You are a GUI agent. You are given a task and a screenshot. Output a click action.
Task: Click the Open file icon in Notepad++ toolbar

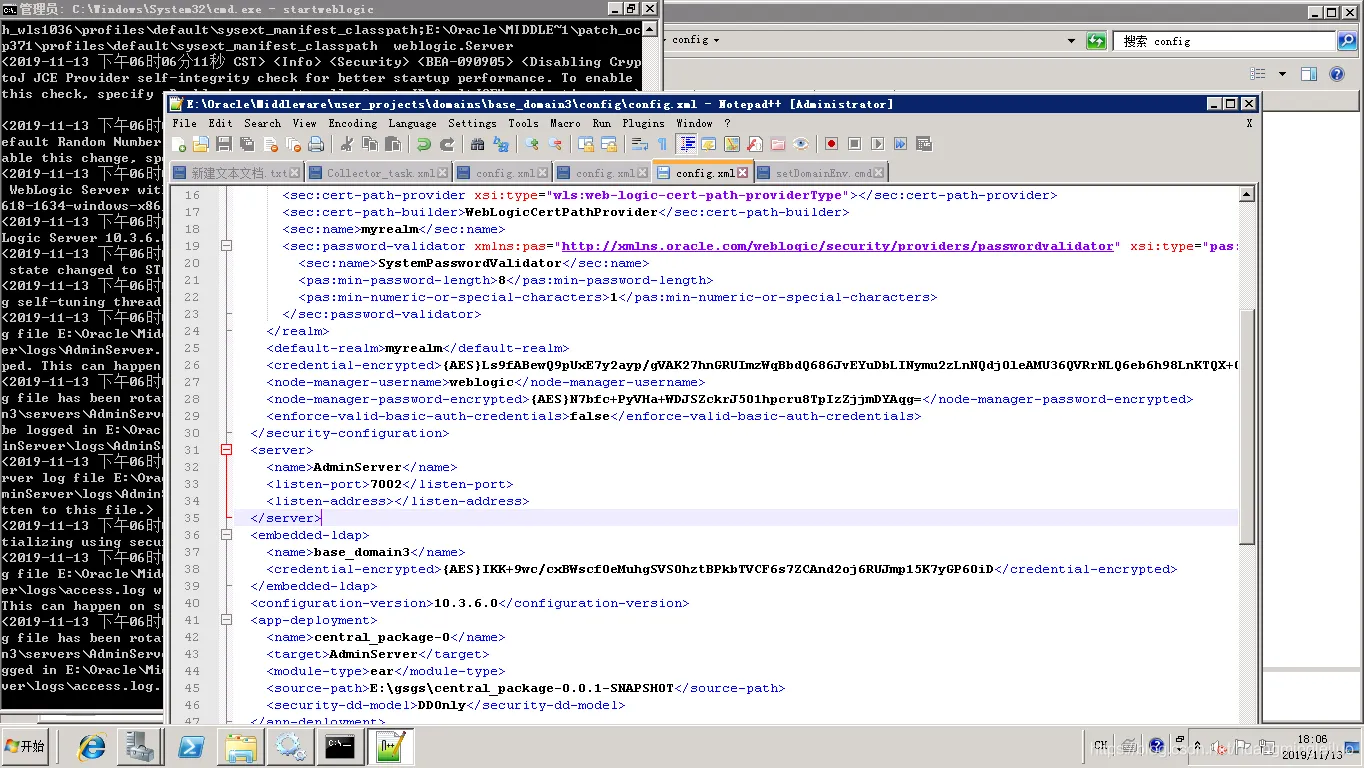click(201, 144)
